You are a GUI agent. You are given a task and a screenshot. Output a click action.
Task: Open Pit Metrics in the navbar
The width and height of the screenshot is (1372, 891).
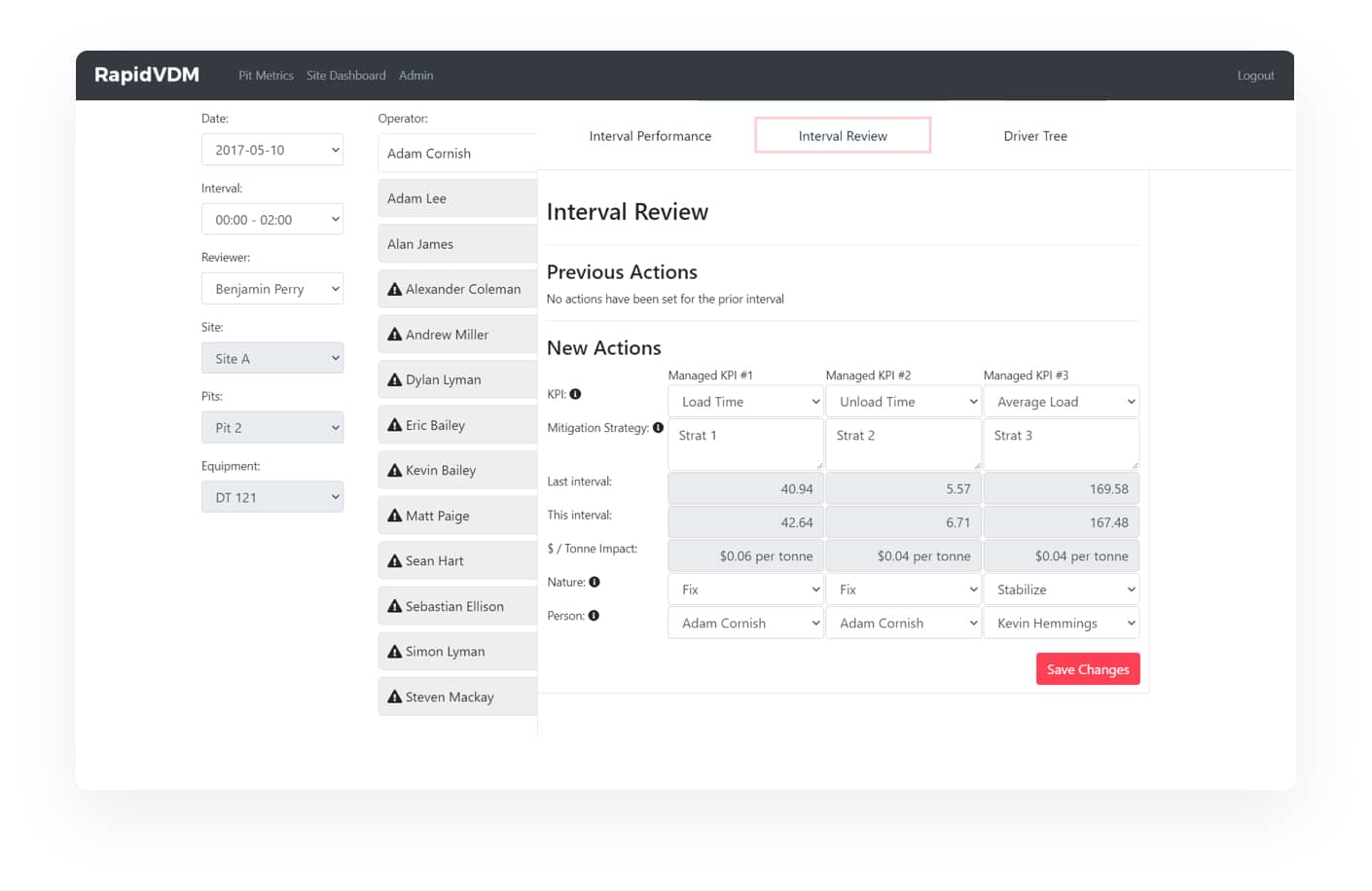click(x=266, y=75)
